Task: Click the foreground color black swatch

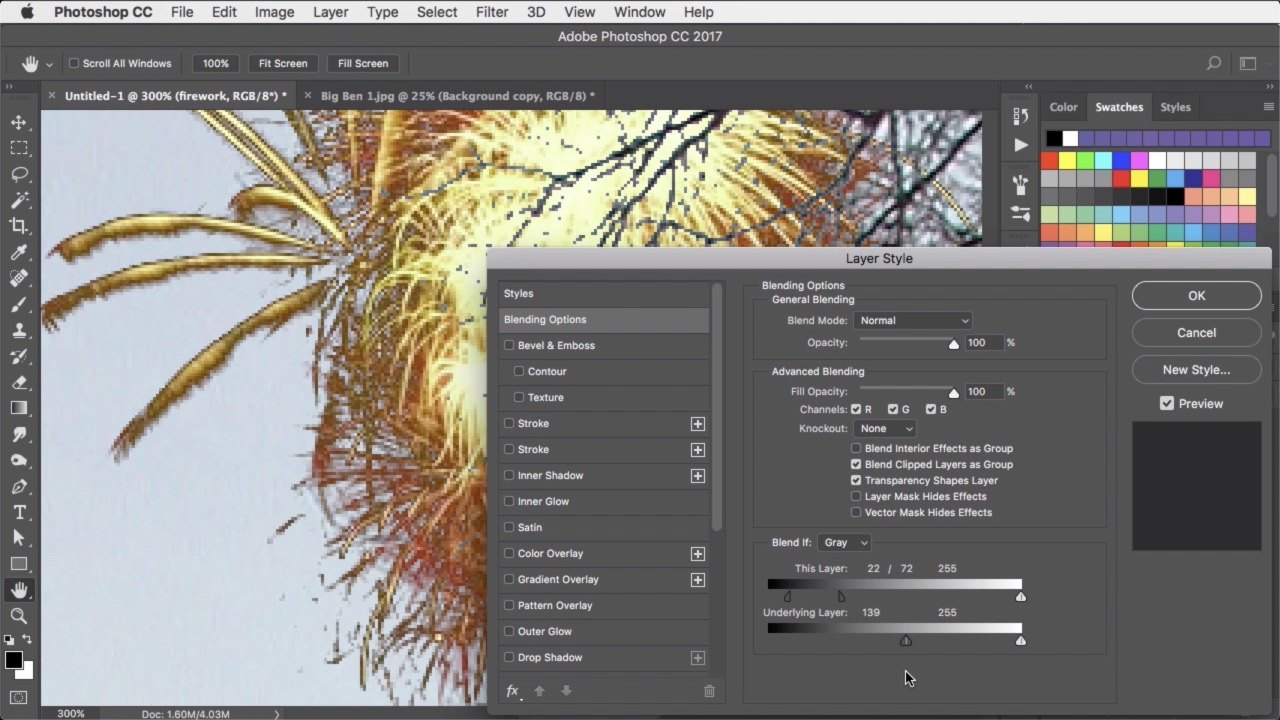Action: coord(13,660)
